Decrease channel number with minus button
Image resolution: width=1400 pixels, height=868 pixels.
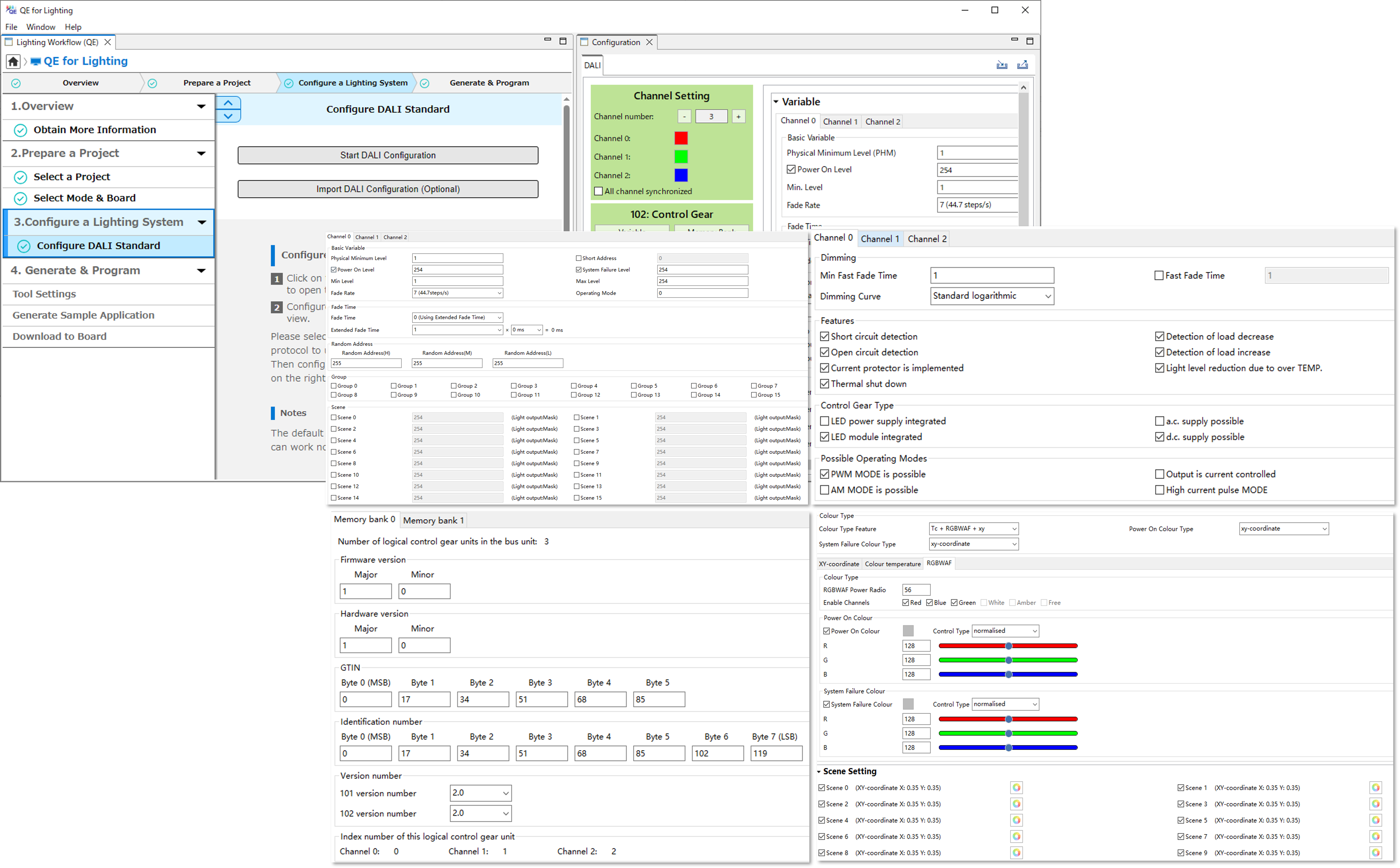click(x=684, y=117)
